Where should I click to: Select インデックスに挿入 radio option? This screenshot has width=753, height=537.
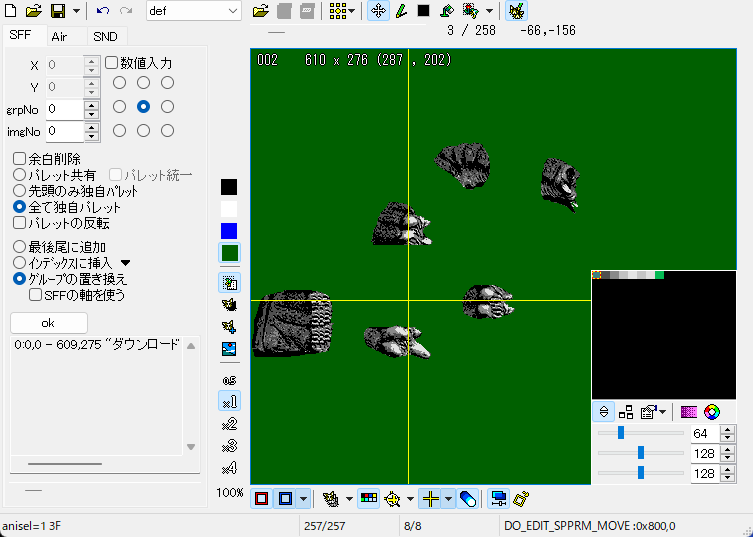(20, 263)
